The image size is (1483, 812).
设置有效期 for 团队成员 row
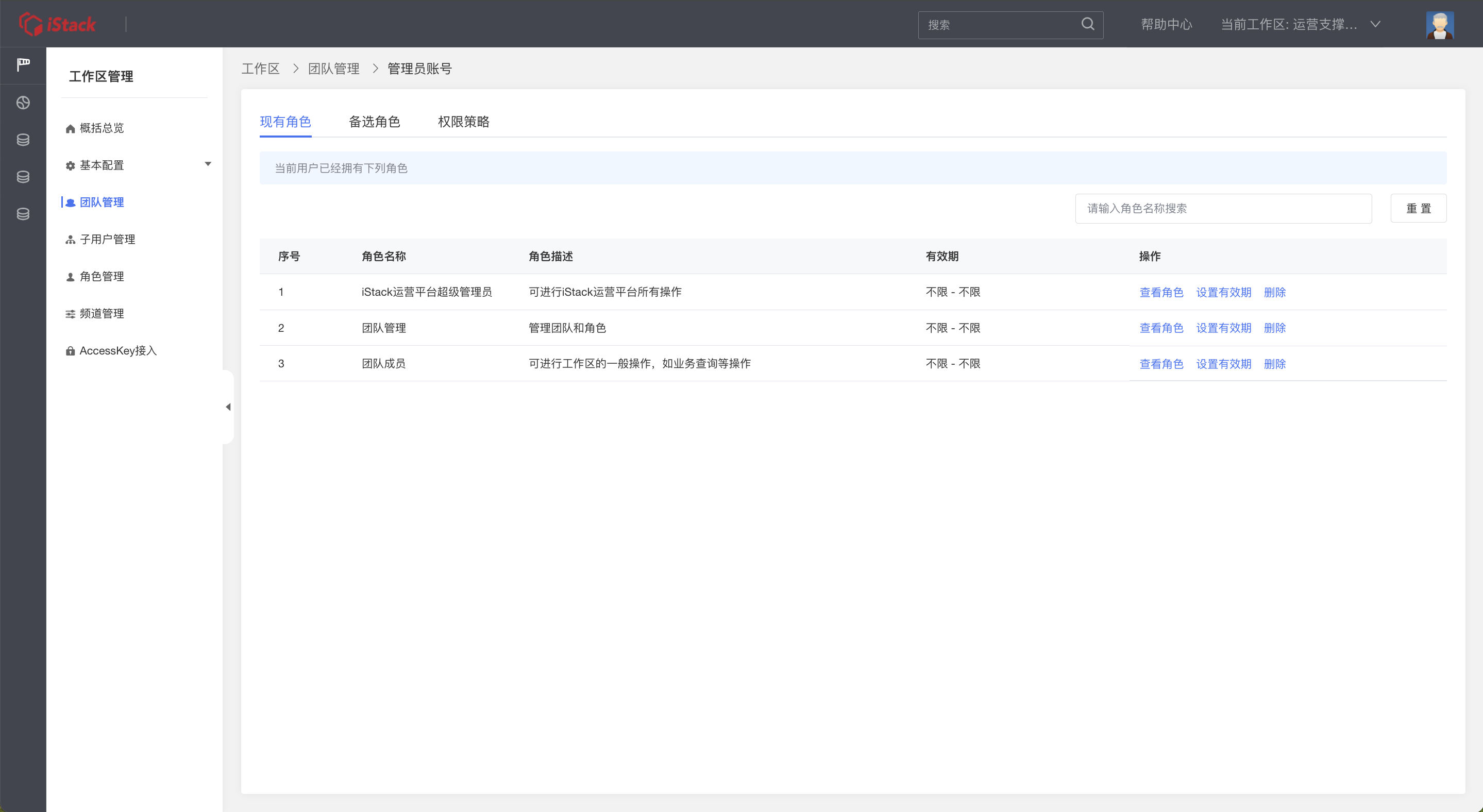click(x=1223, y=364)
